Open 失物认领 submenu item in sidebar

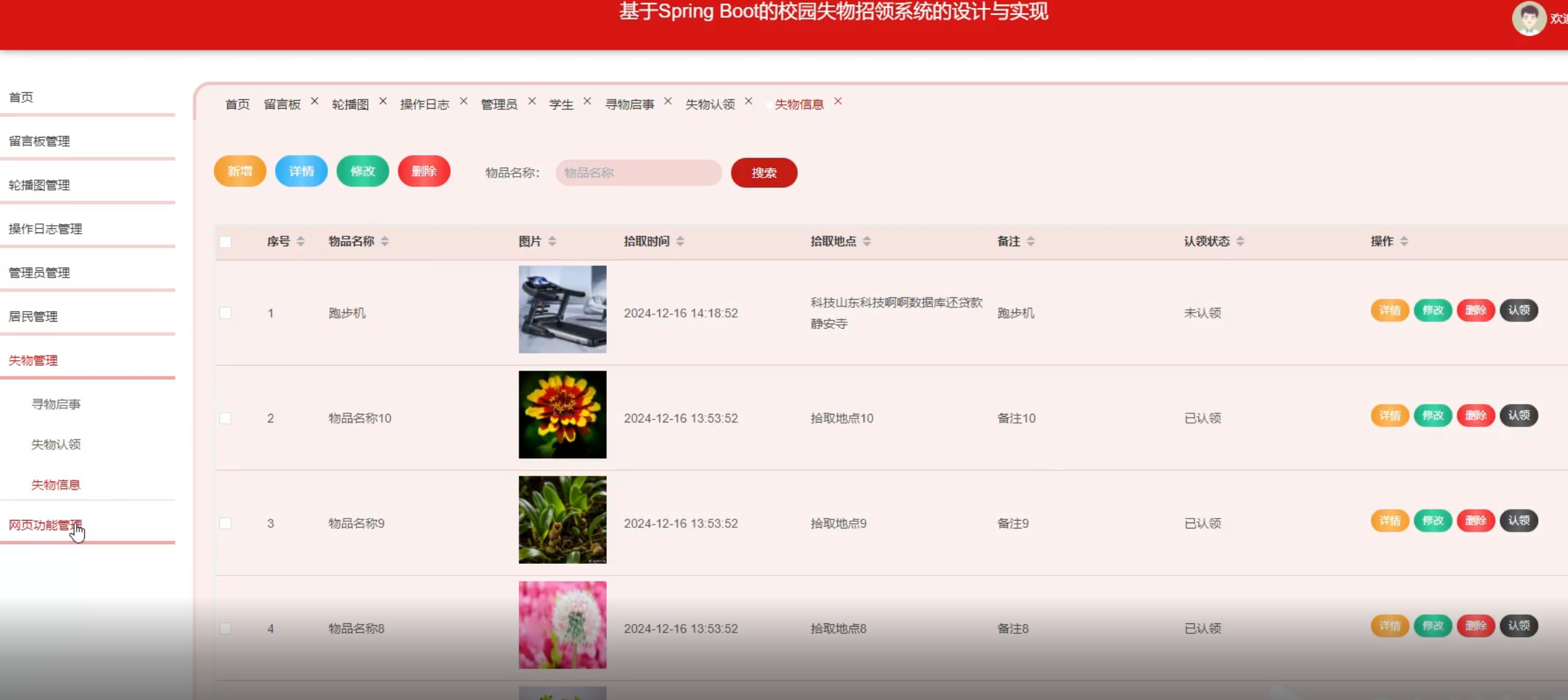click(x=56, y=445)
